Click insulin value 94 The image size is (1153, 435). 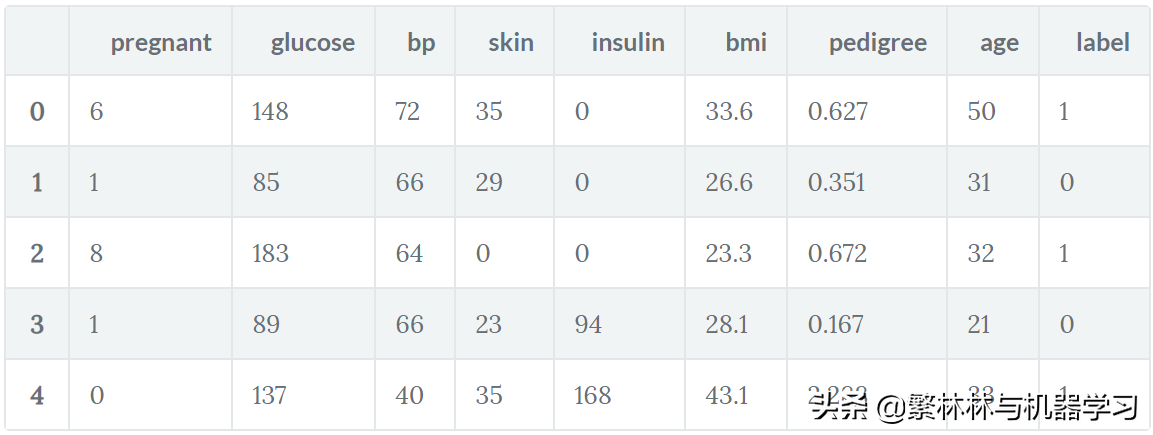point(588,325)
